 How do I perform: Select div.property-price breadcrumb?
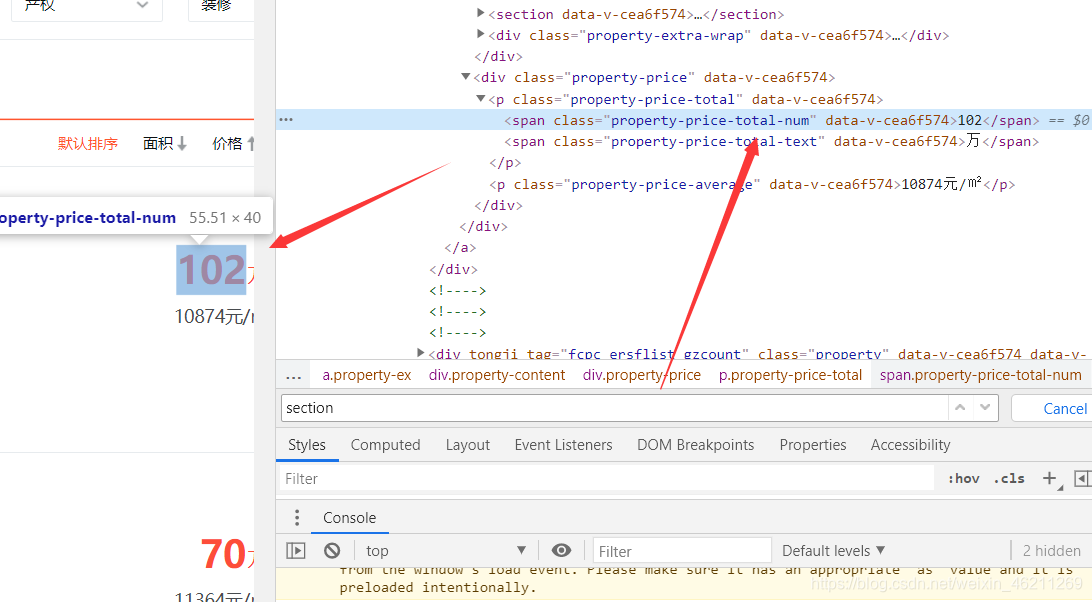tap(641, 376)
